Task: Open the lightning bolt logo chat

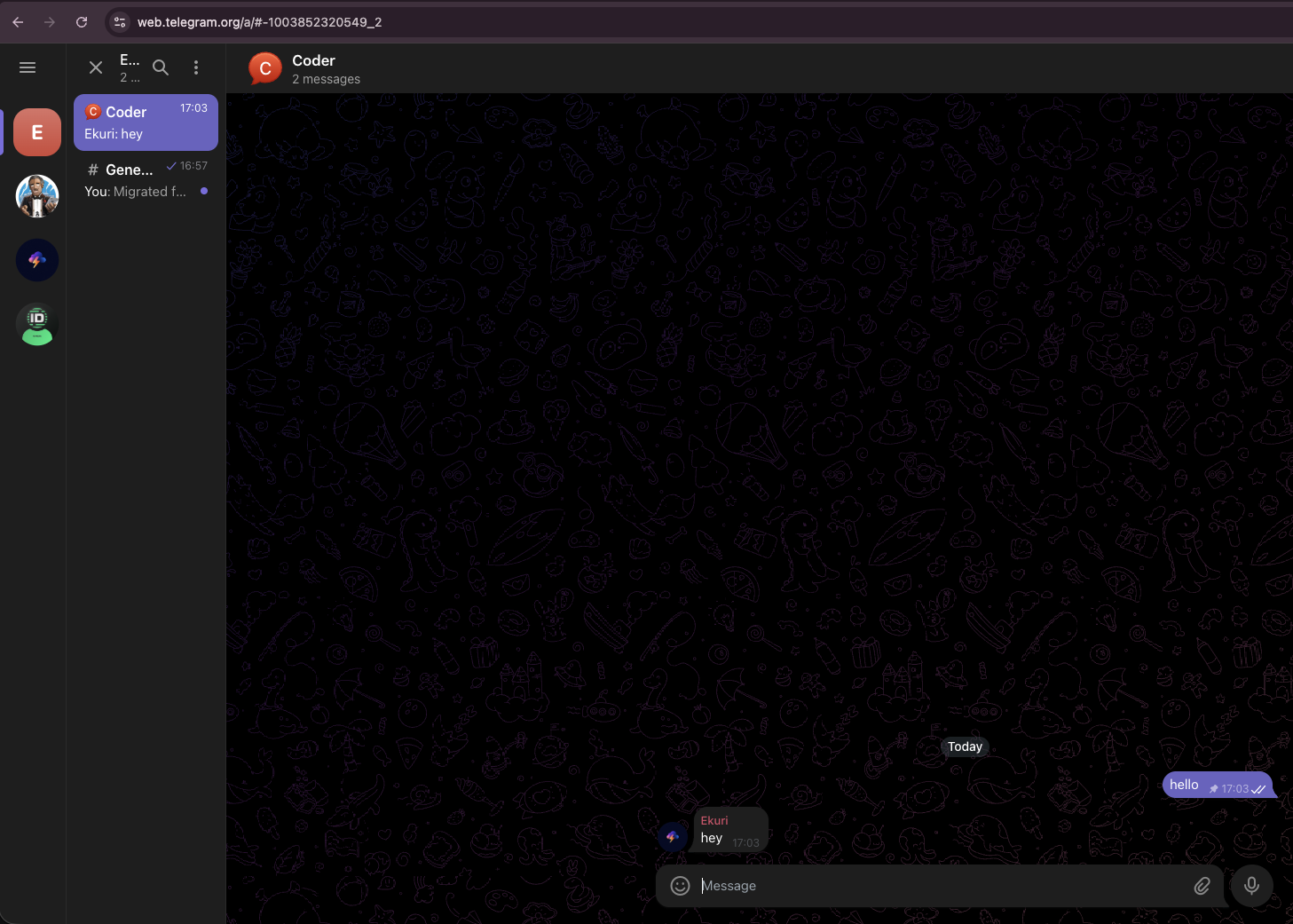Action: point(37,260)
